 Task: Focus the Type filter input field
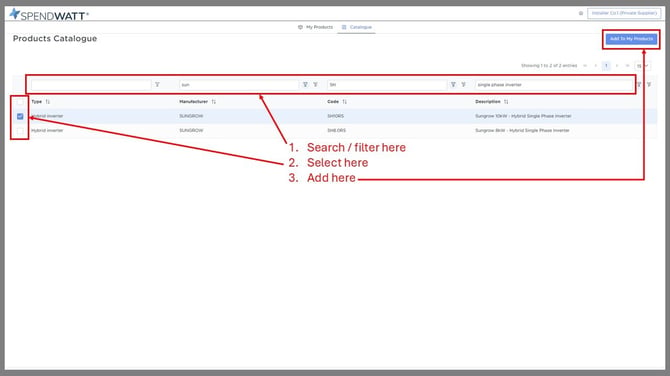(x=91, y=85)
